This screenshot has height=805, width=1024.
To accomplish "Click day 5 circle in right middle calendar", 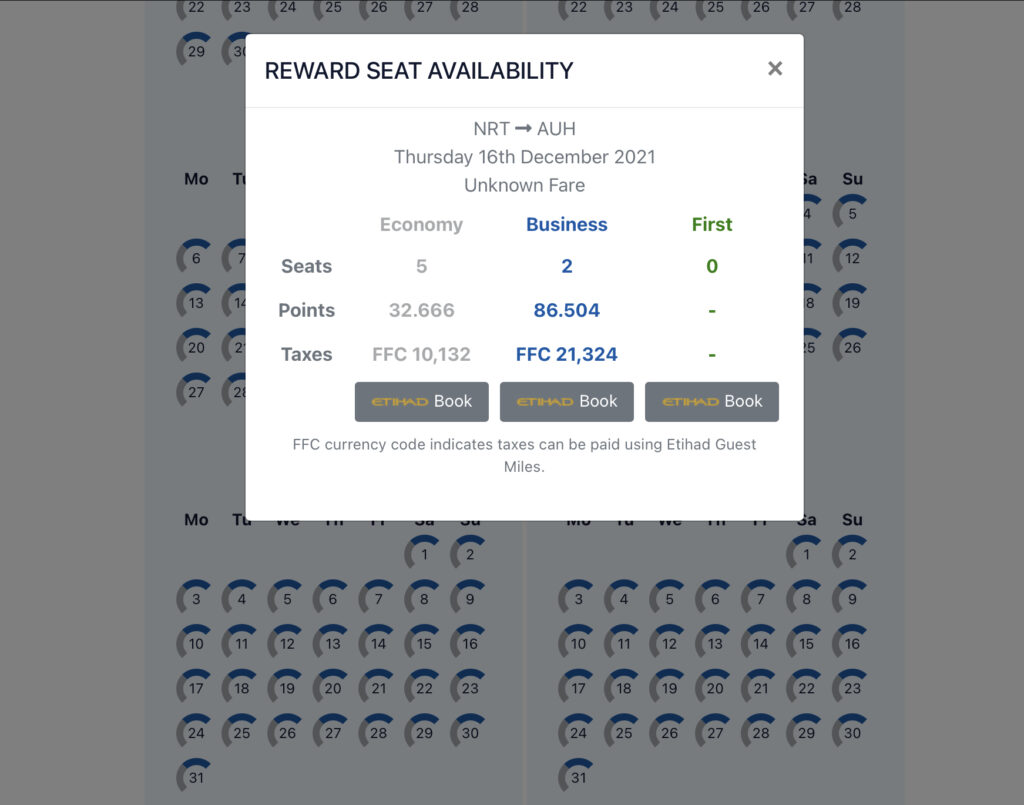I will [x=851, y=212].
